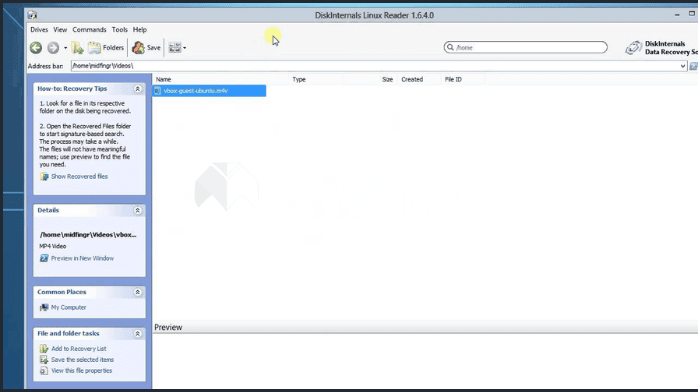Toggle the Folders toolbar button
Viewport: 698px width, 392px height.
[106, 48]
